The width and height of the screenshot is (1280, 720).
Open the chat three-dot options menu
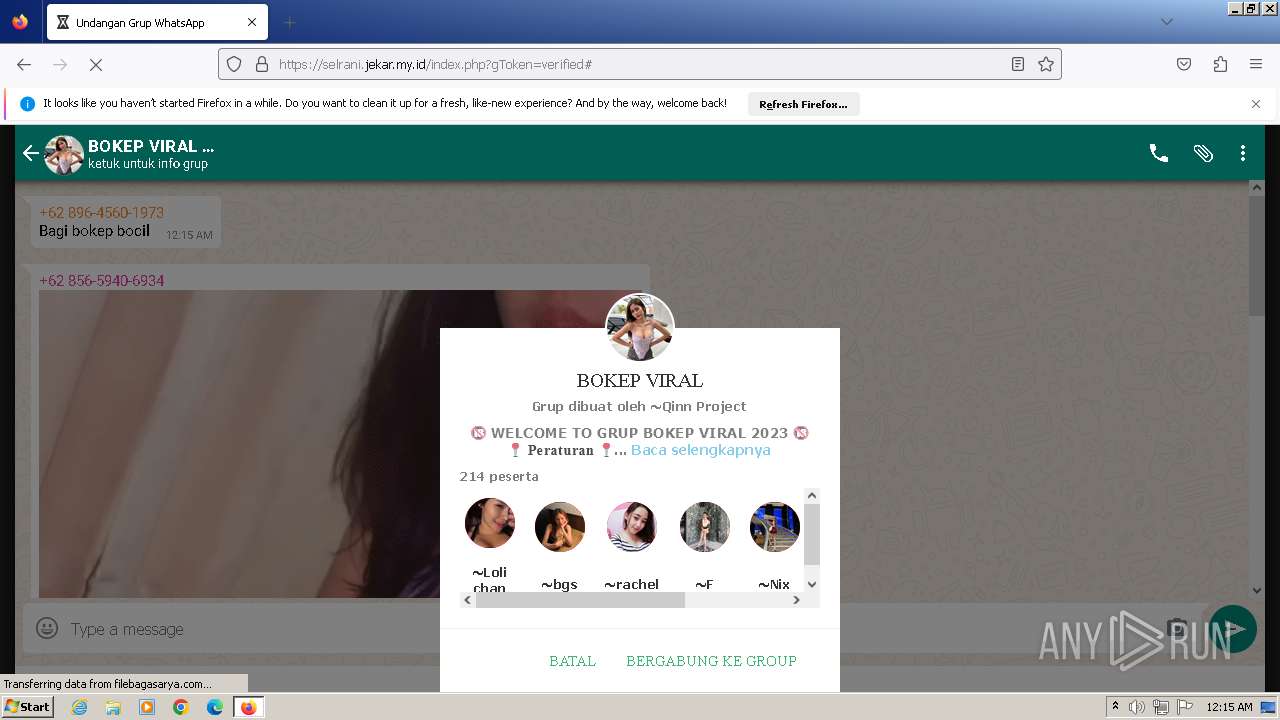point(1243,153)
